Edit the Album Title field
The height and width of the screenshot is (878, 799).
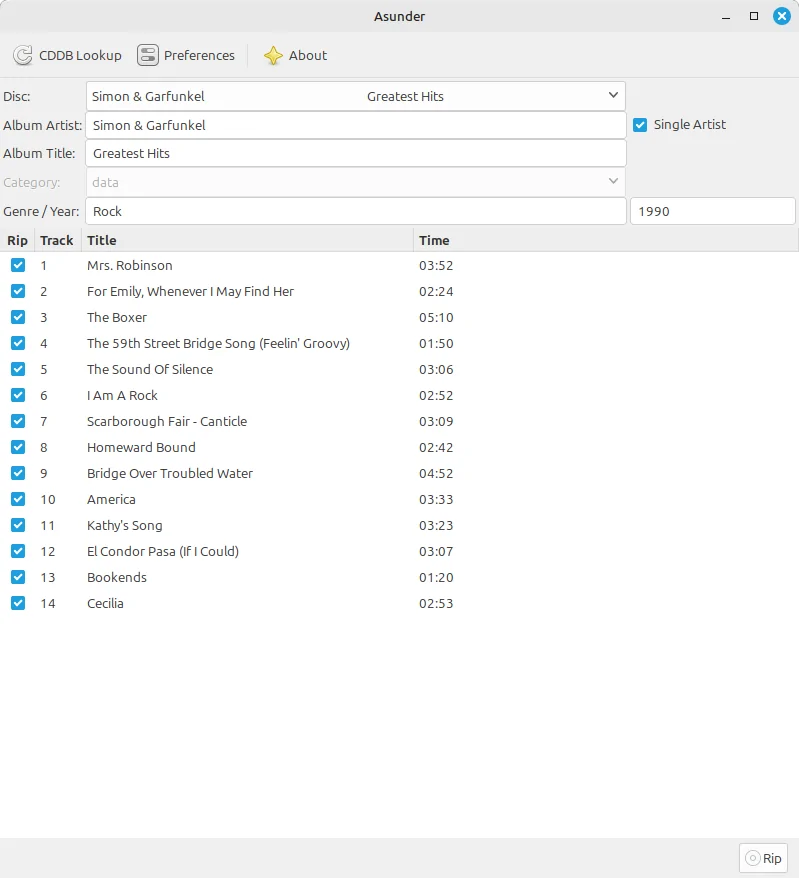(x=356, y=153)
